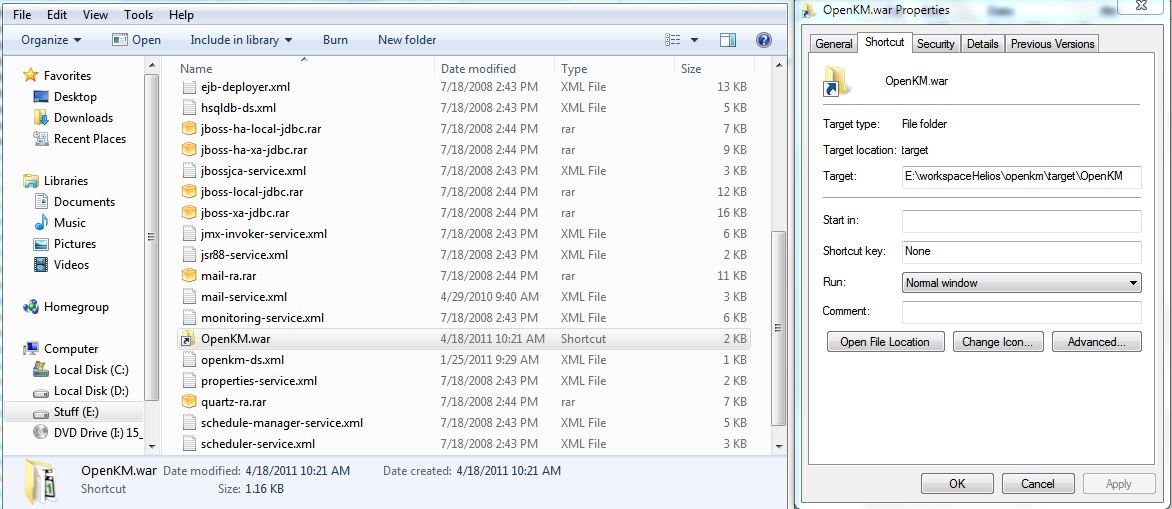Click the DVD Drive (I:) icon
The width and height of the screenshot is (1172, 509).
pyautogui.click(x=41, y=432)
